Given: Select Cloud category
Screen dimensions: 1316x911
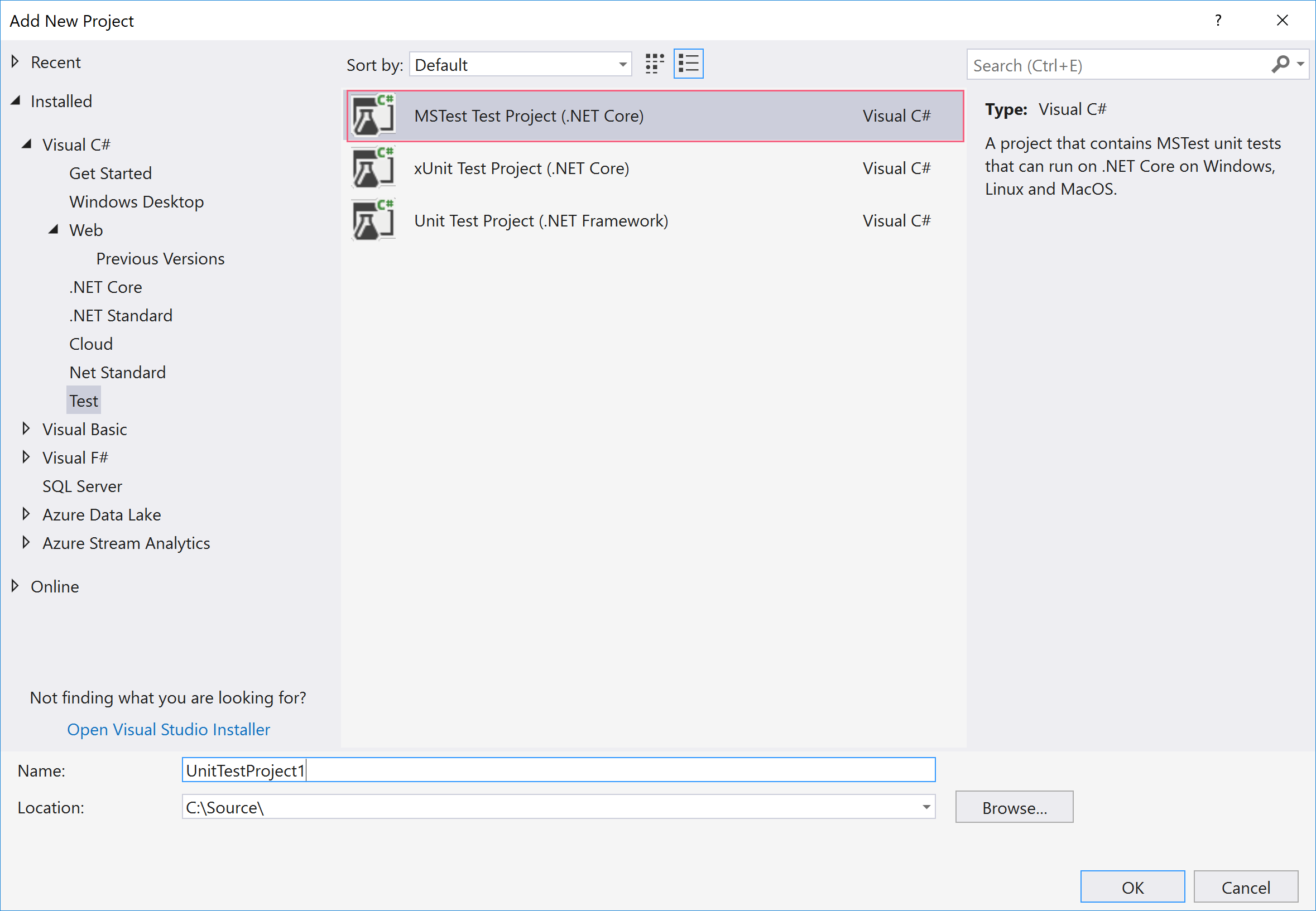Looking at the screenshot, I should tap(91, 344).
